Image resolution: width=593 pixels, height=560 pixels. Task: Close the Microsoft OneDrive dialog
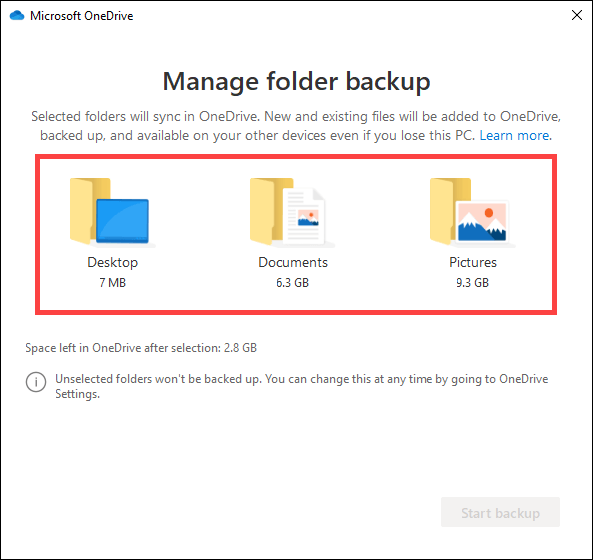coord(577,15)
